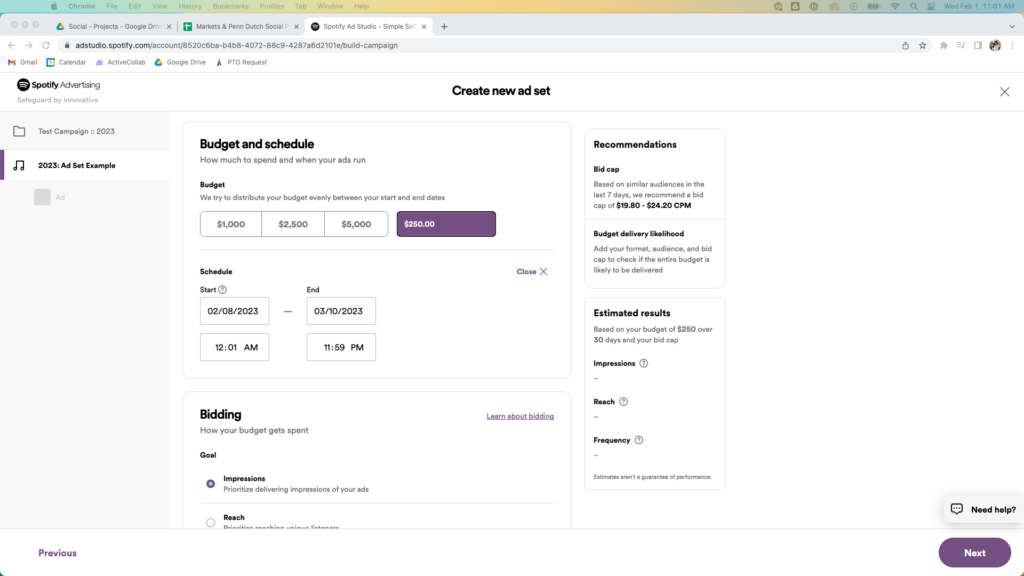Click the browser forward arrow

(x=29, y=45)
